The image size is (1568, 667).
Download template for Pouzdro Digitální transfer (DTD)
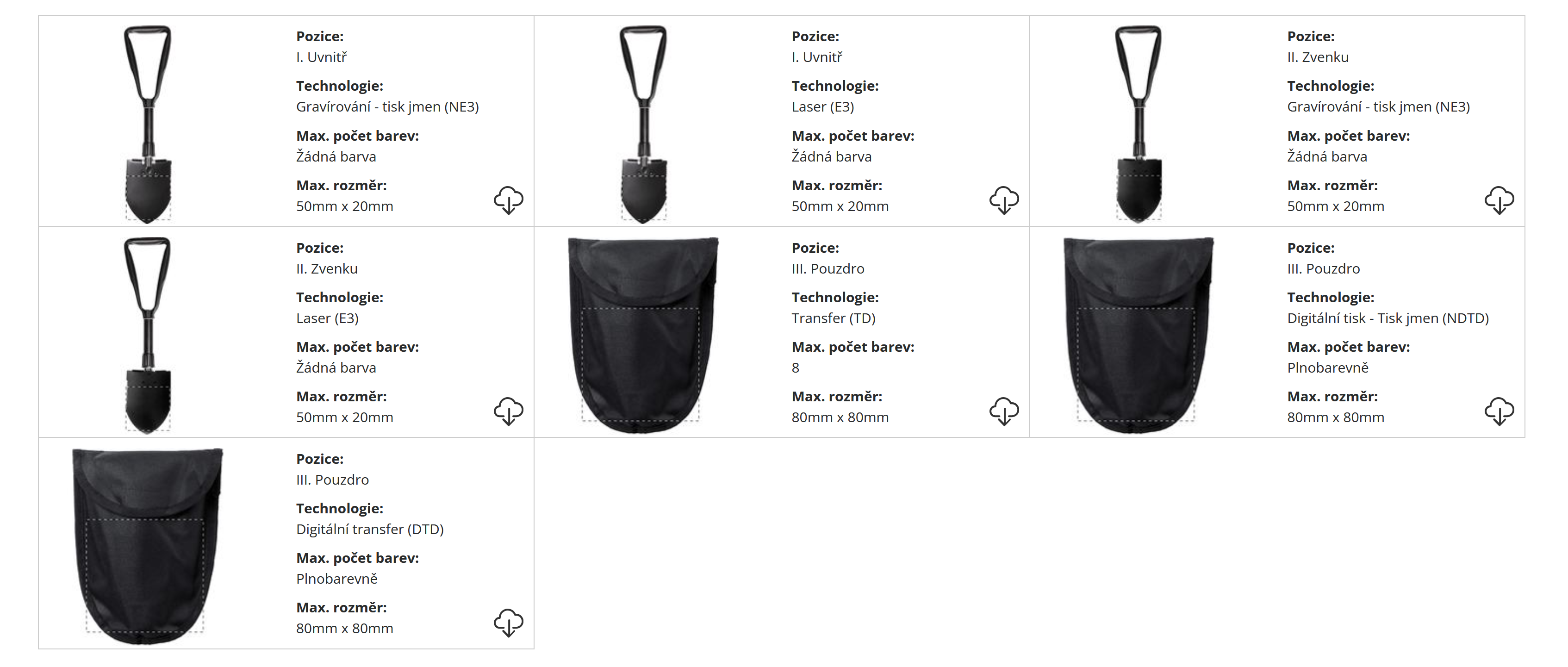[x=508, y=623]
